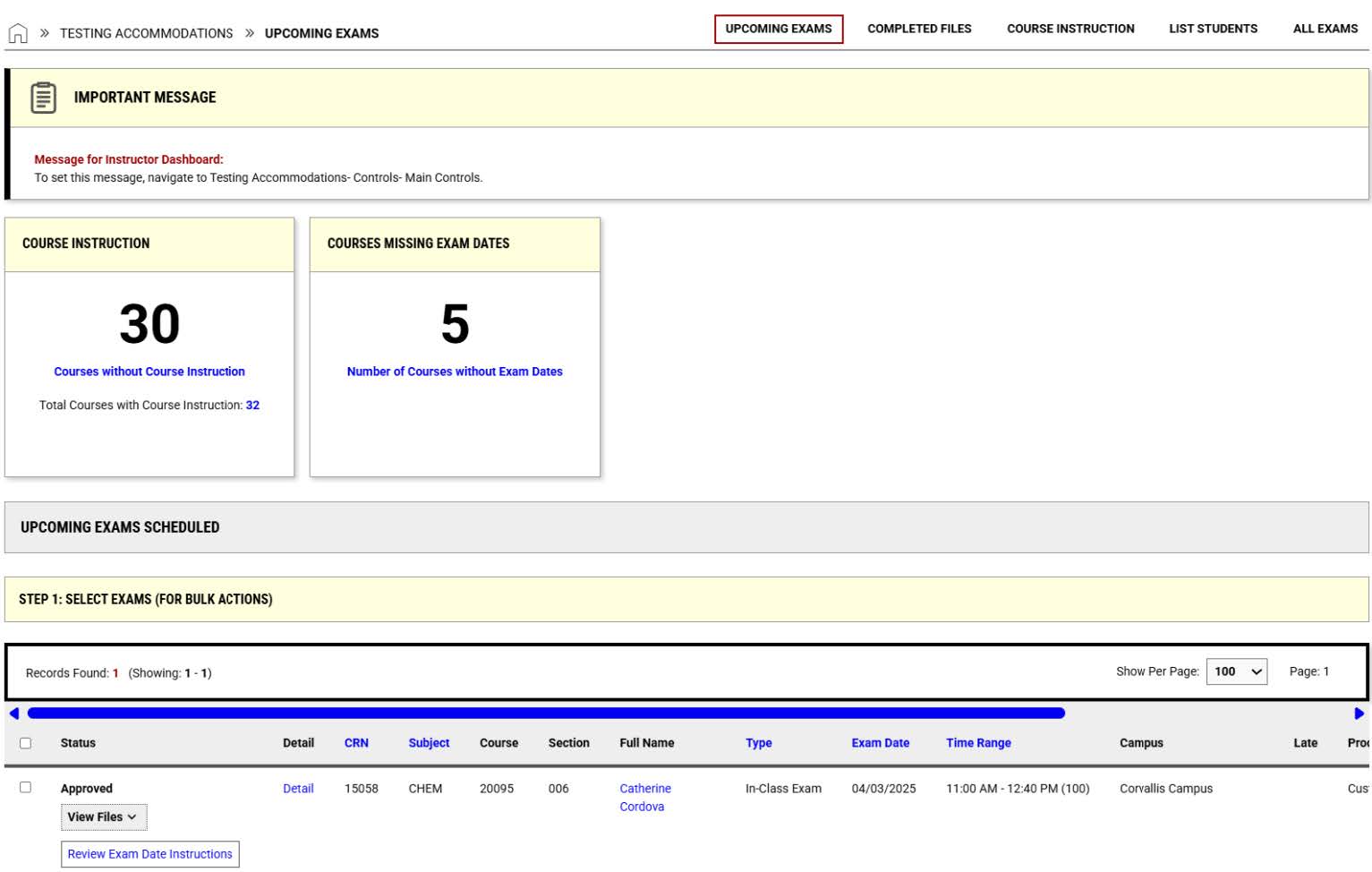Select the Upcoming Exams tab
1372x872 pixels.
coord(778,28)
